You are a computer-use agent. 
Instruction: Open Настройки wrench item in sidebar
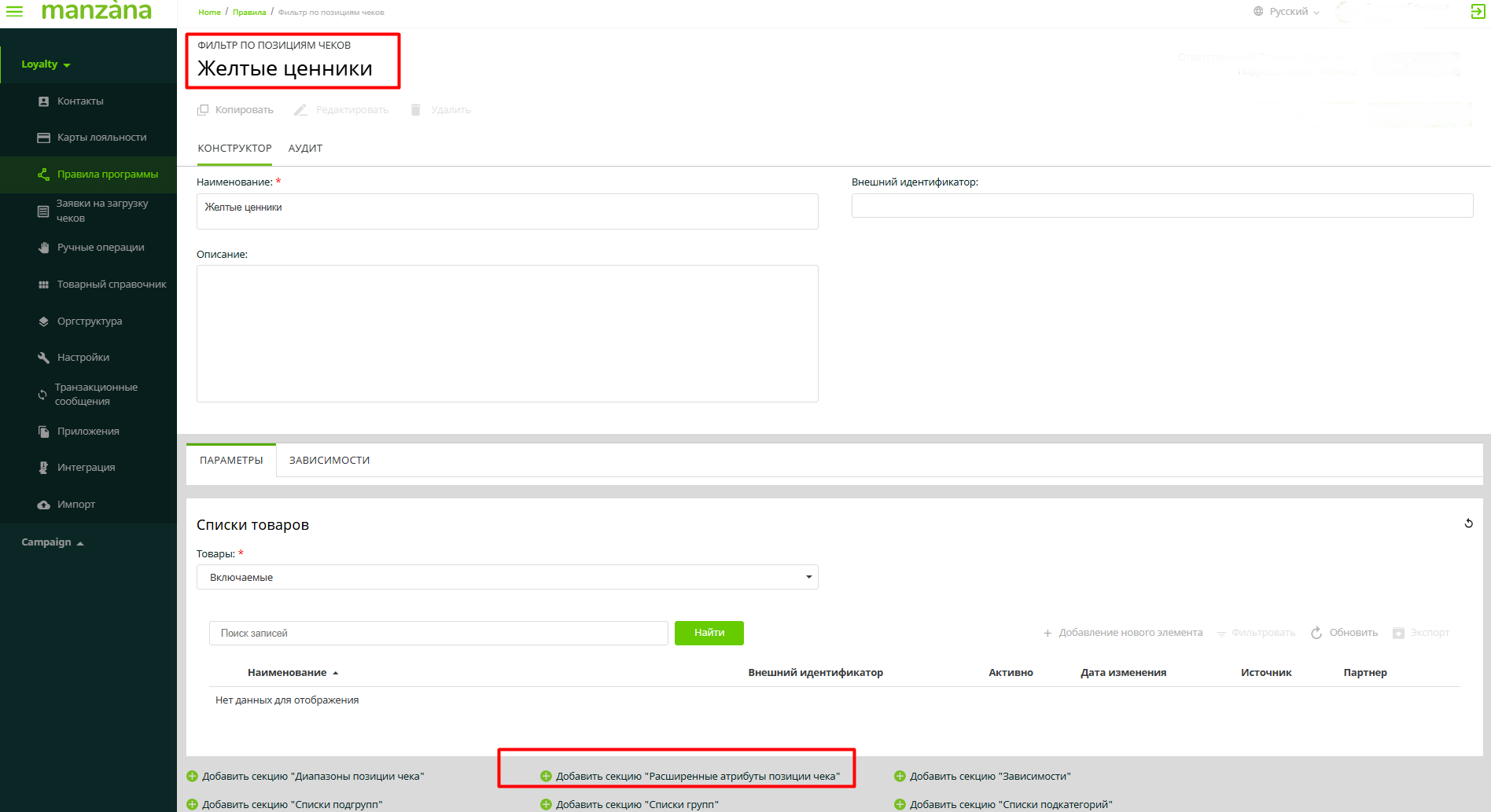coord(83,358)
